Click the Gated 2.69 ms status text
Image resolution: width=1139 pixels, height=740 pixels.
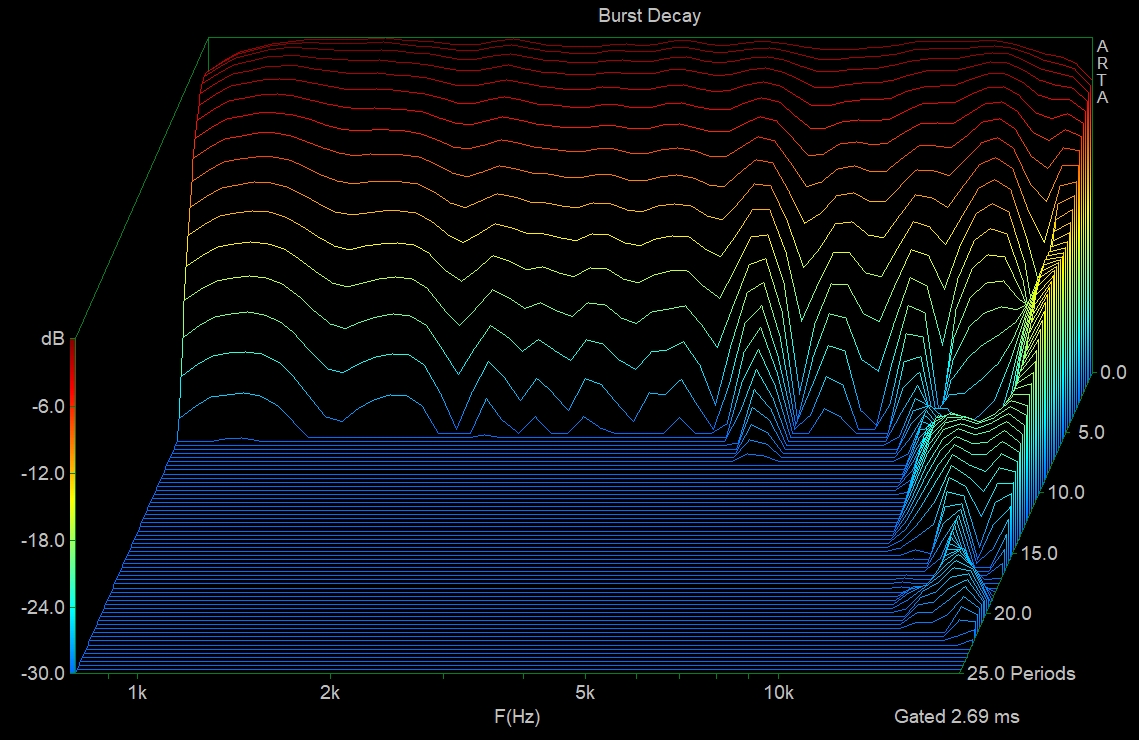pyautogui.click(x=955, y=717)
